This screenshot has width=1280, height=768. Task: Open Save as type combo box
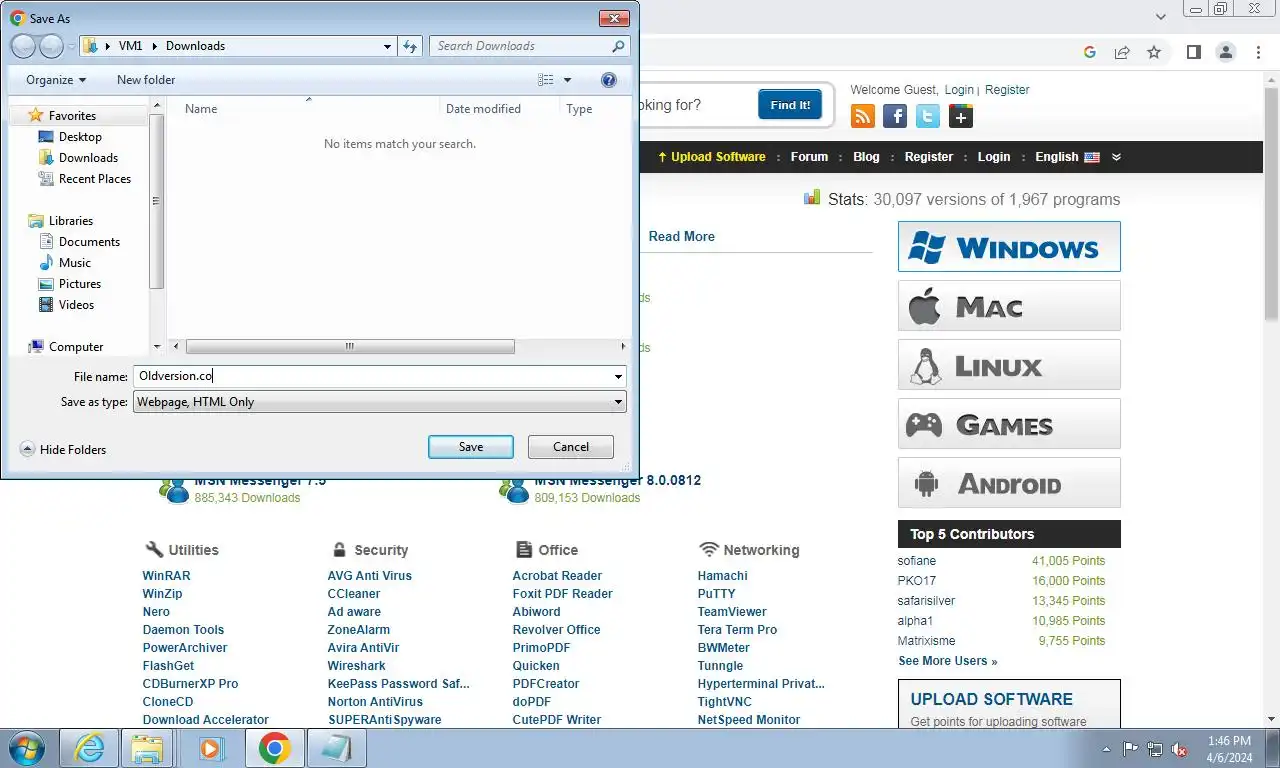point(380,402)
